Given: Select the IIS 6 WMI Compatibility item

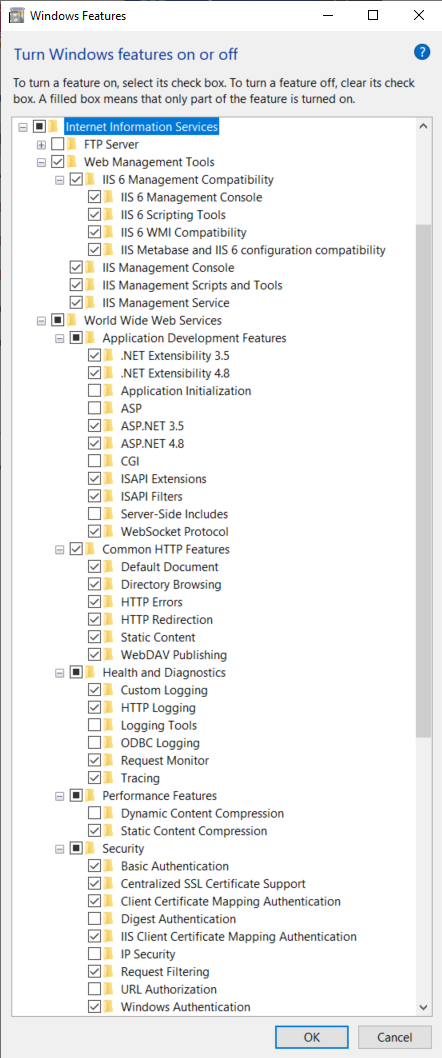Looking at the screenshot, I should pyautogui.click(x=184, y=233).
